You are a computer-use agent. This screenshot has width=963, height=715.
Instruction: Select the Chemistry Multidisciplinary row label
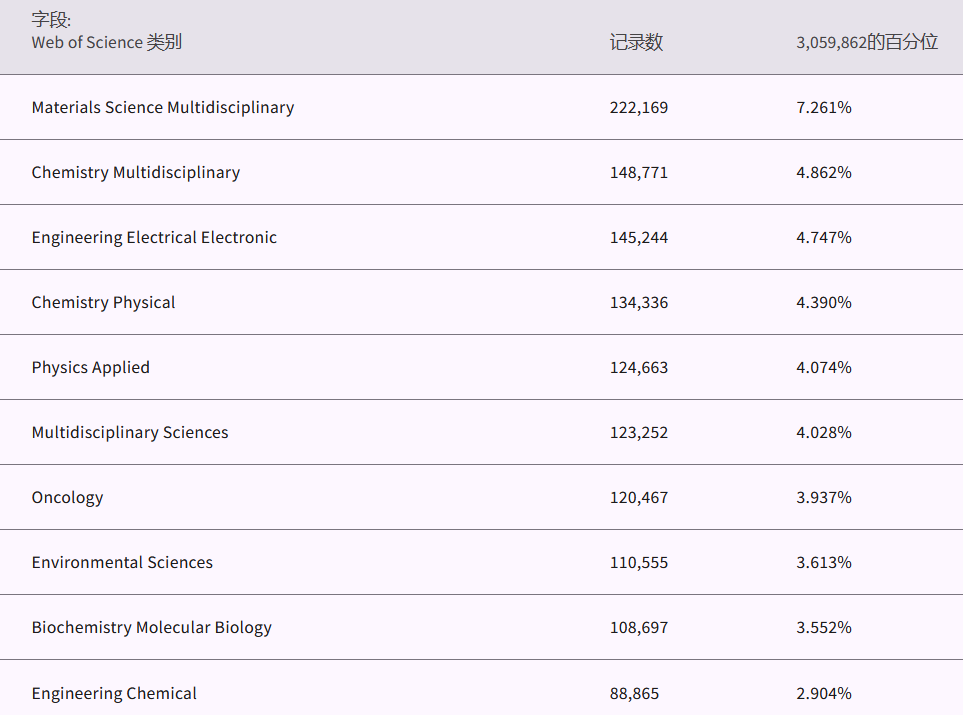[136, 172]
